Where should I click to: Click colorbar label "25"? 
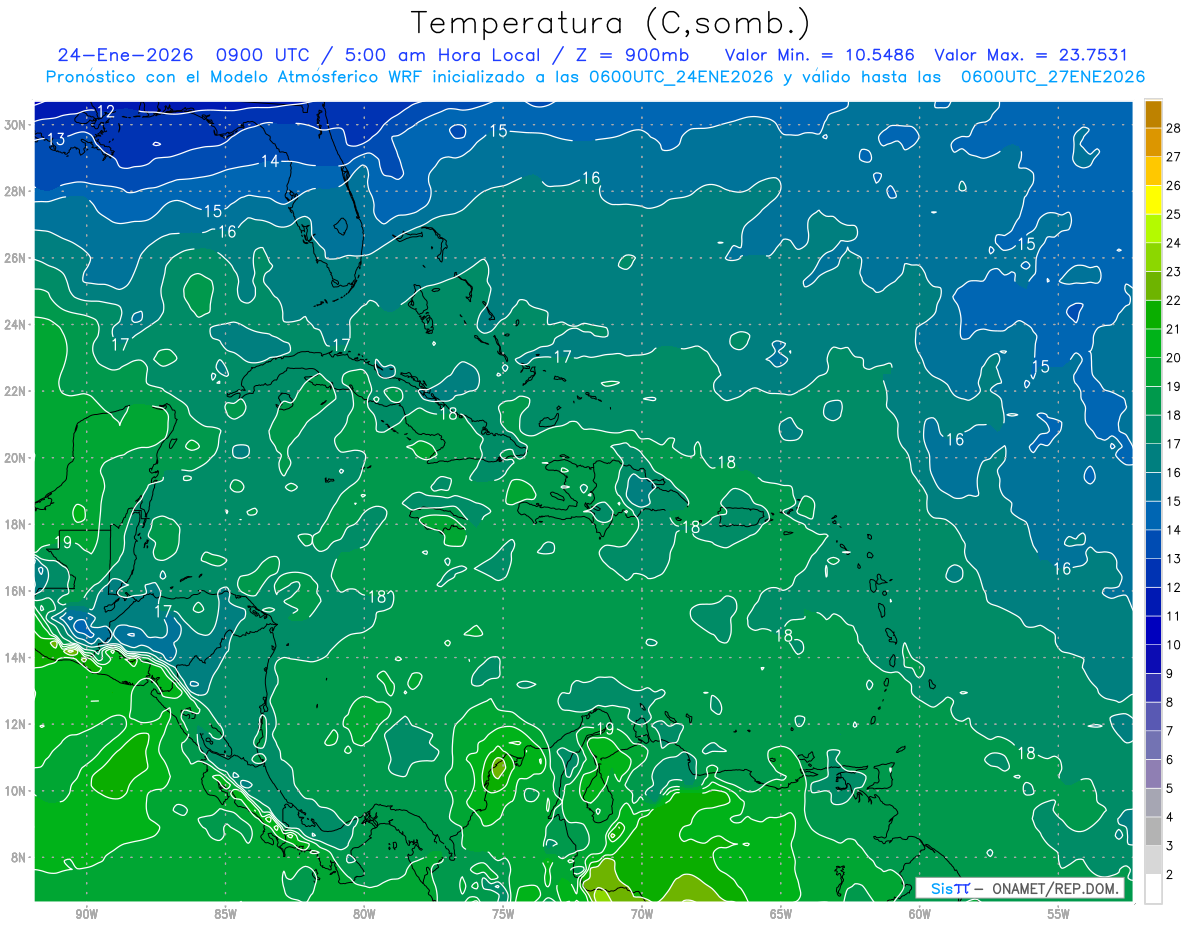(1174, 214)
